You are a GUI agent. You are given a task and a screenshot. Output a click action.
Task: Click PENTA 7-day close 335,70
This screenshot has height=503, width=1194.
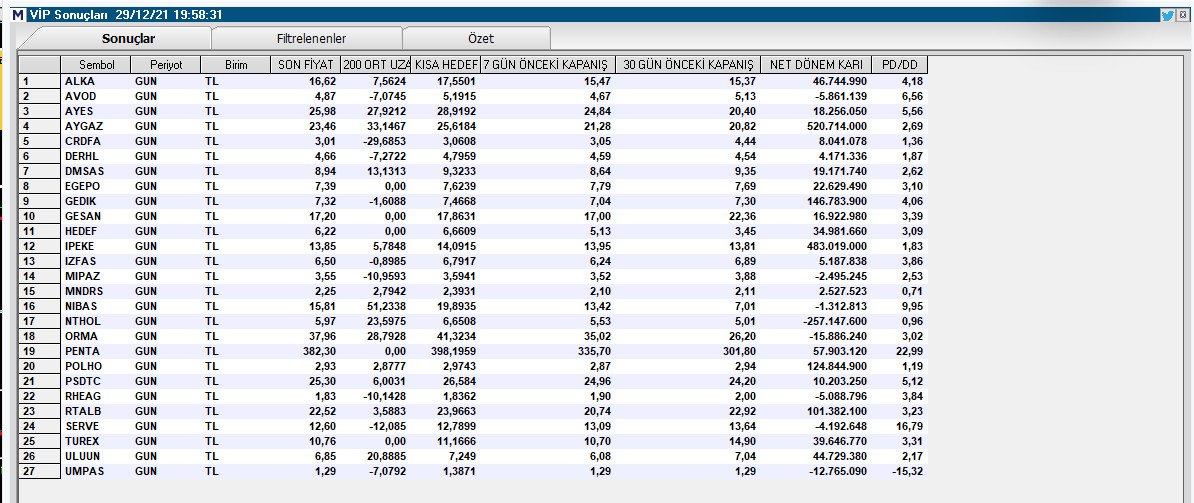point(594,352)
